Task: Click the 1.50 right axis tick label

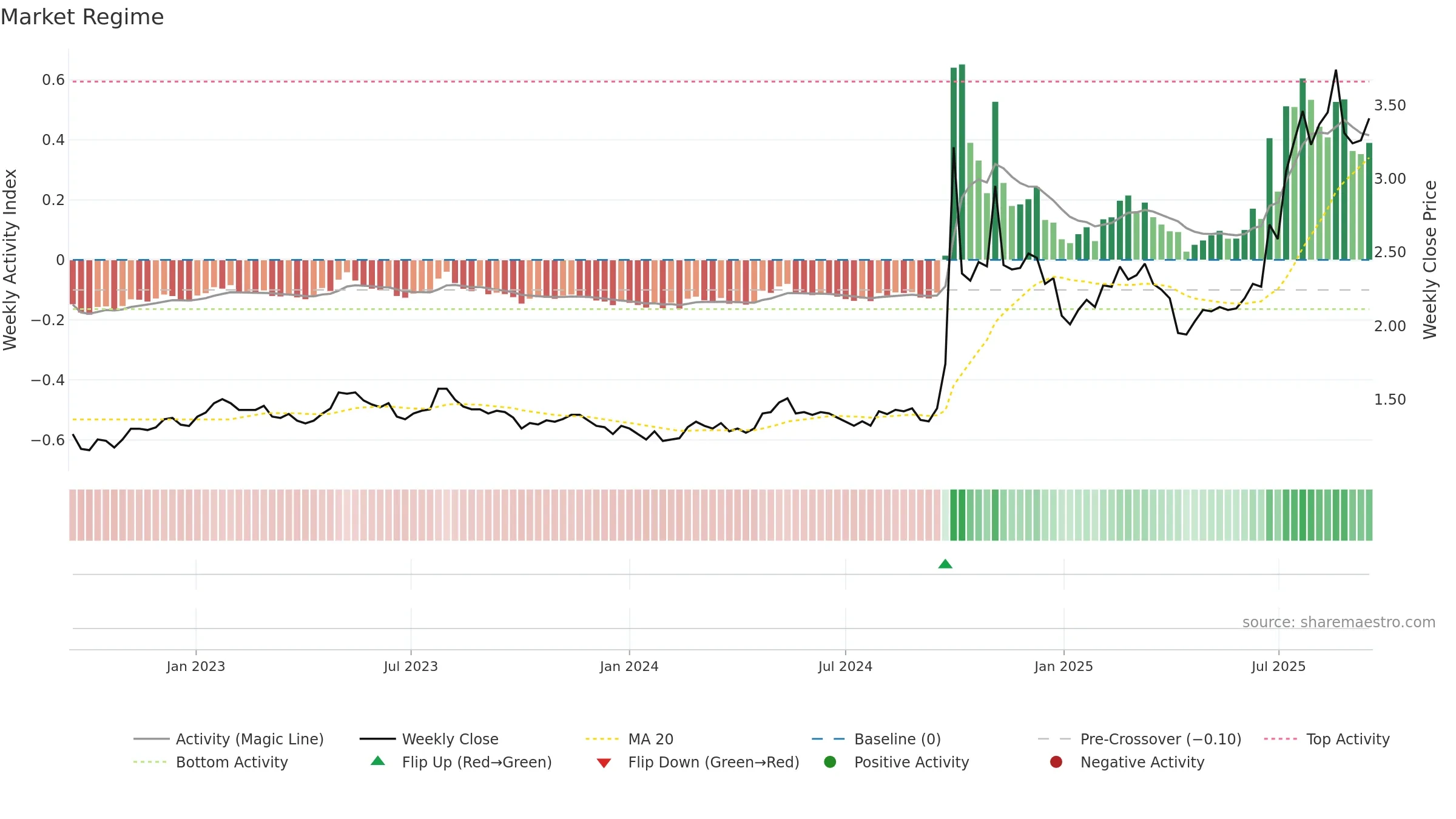Action: point(1390,400)
